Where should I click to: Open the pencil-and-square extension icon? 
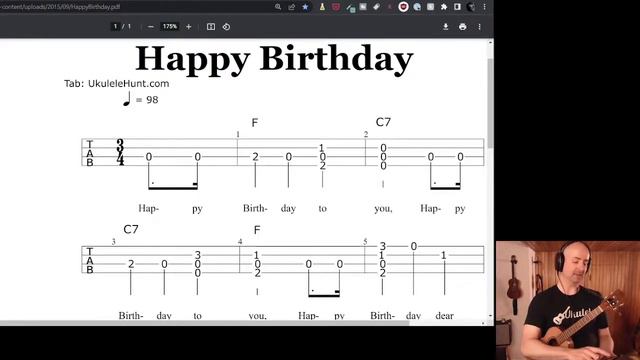point(350,7)
